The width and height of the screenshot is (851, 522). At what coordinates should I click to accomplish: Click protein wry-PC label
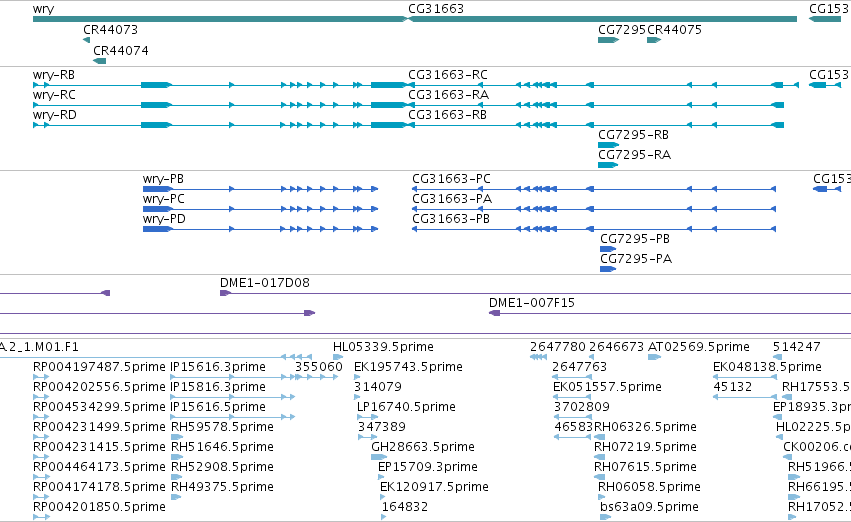[163, 199]
